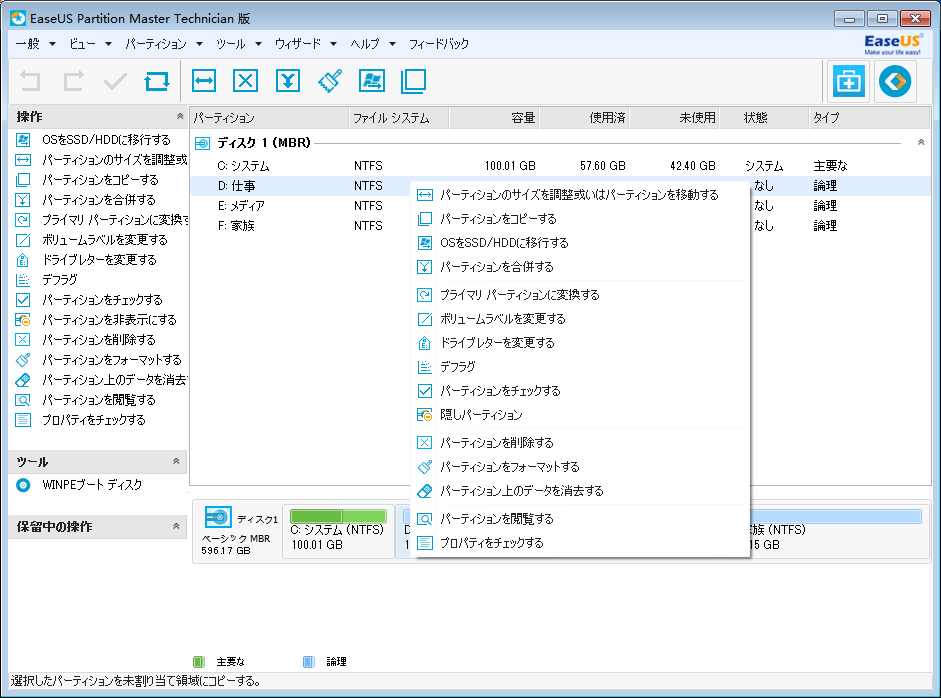The width and height of the screenshot is (941, 698).
Task: Choose context menu item プライマリ パーティションに変換する
Action: [x=580, y=295]
